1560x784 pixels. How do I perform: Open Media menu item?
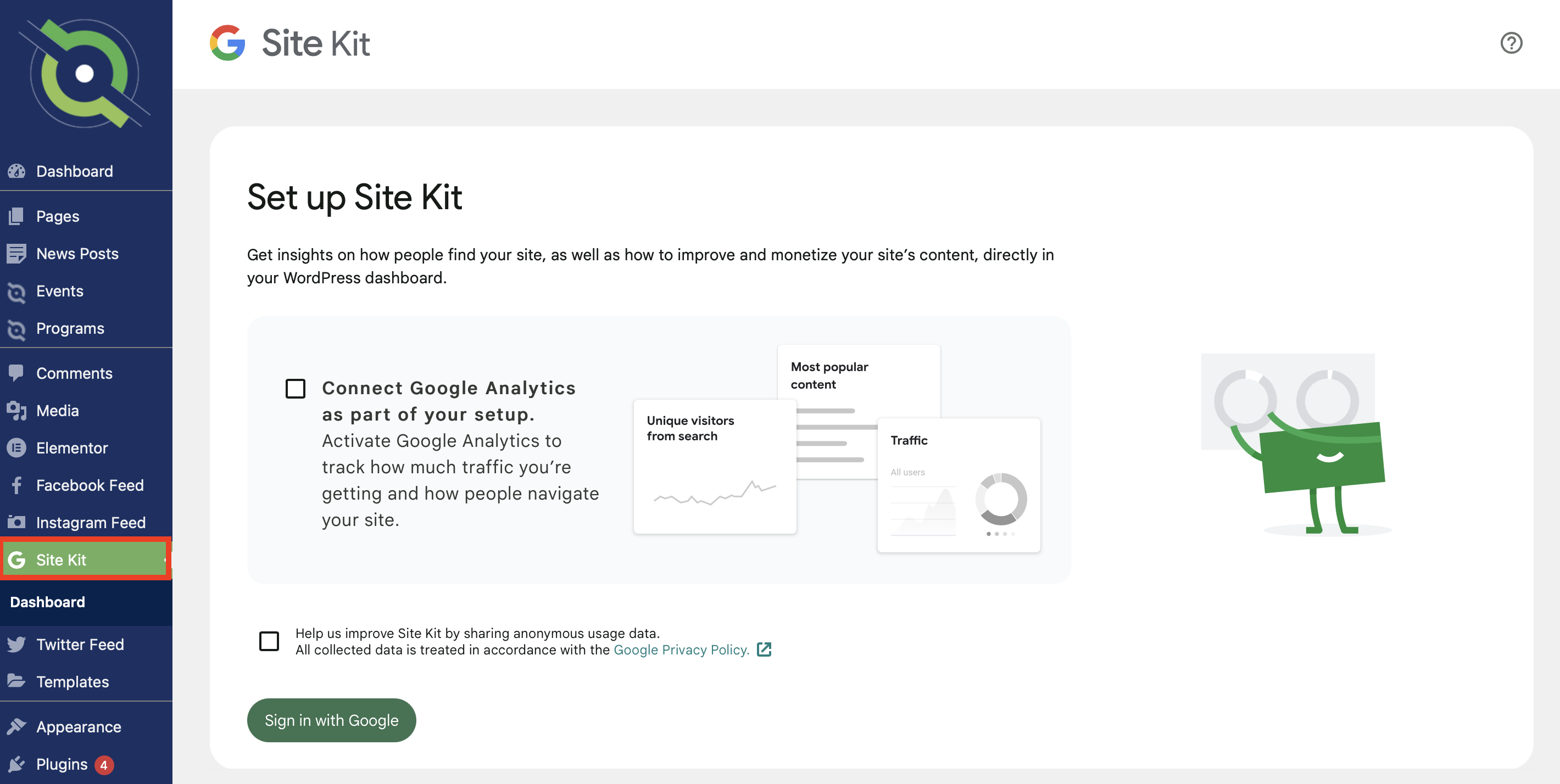point(86,411)
